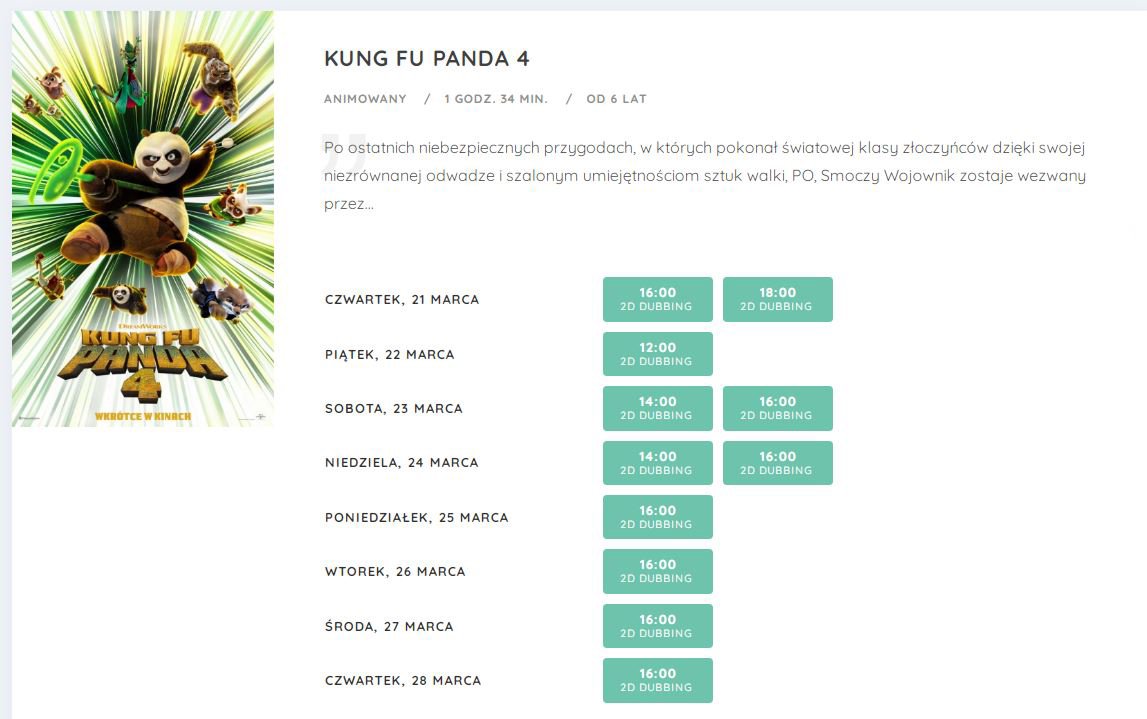This screenshot has height=719, width=1147.
Task: Select 16:00 showing on Środa, 27 Marca
Action: tap(658, 626)
